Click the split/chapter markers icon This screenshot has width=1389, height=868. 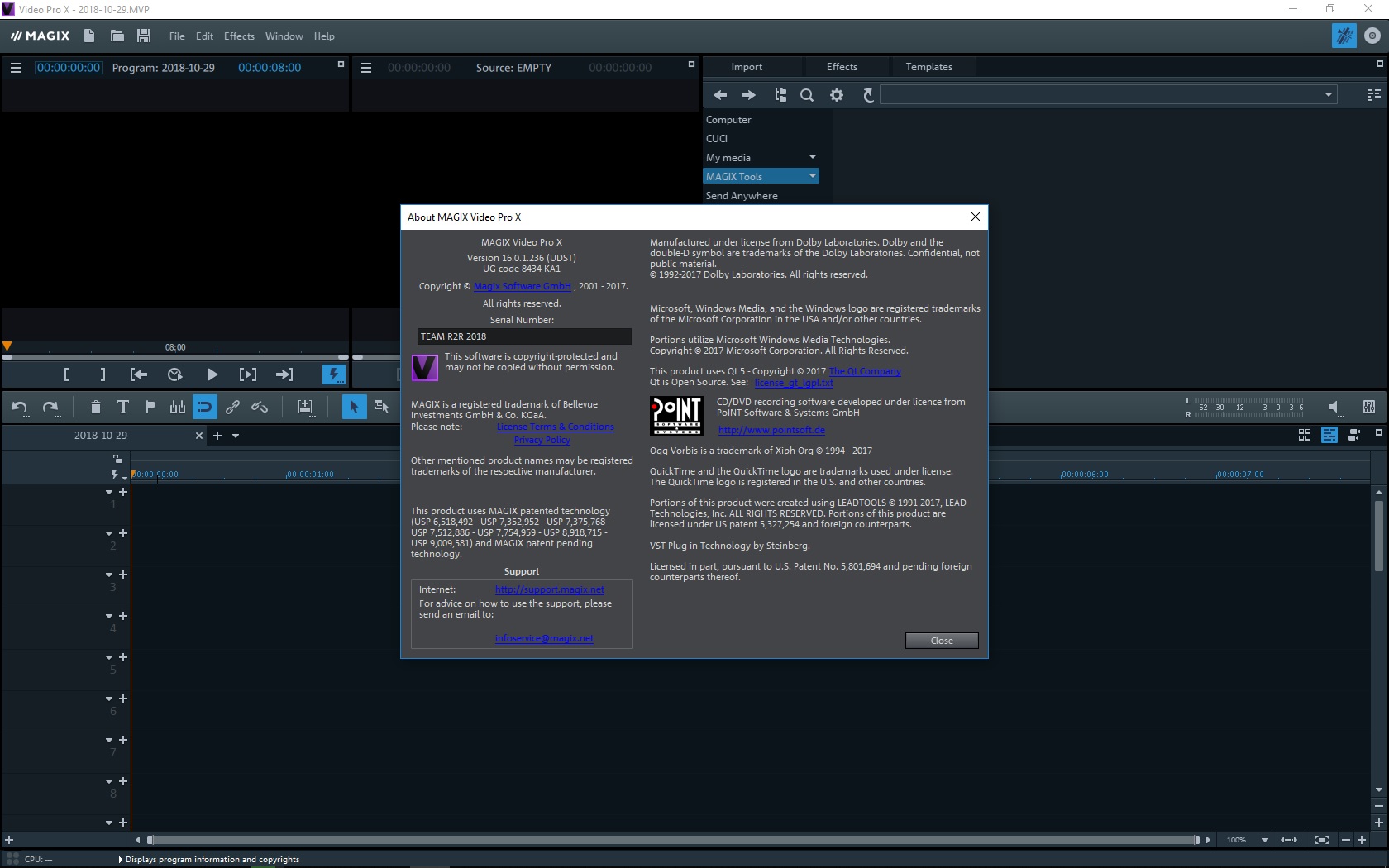(178, 407)
